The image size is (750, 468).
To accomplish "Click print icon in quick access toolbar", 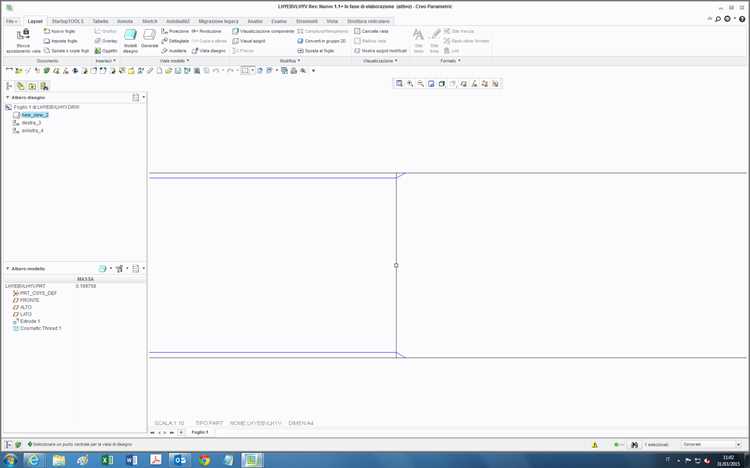I will tap(294, 71).
